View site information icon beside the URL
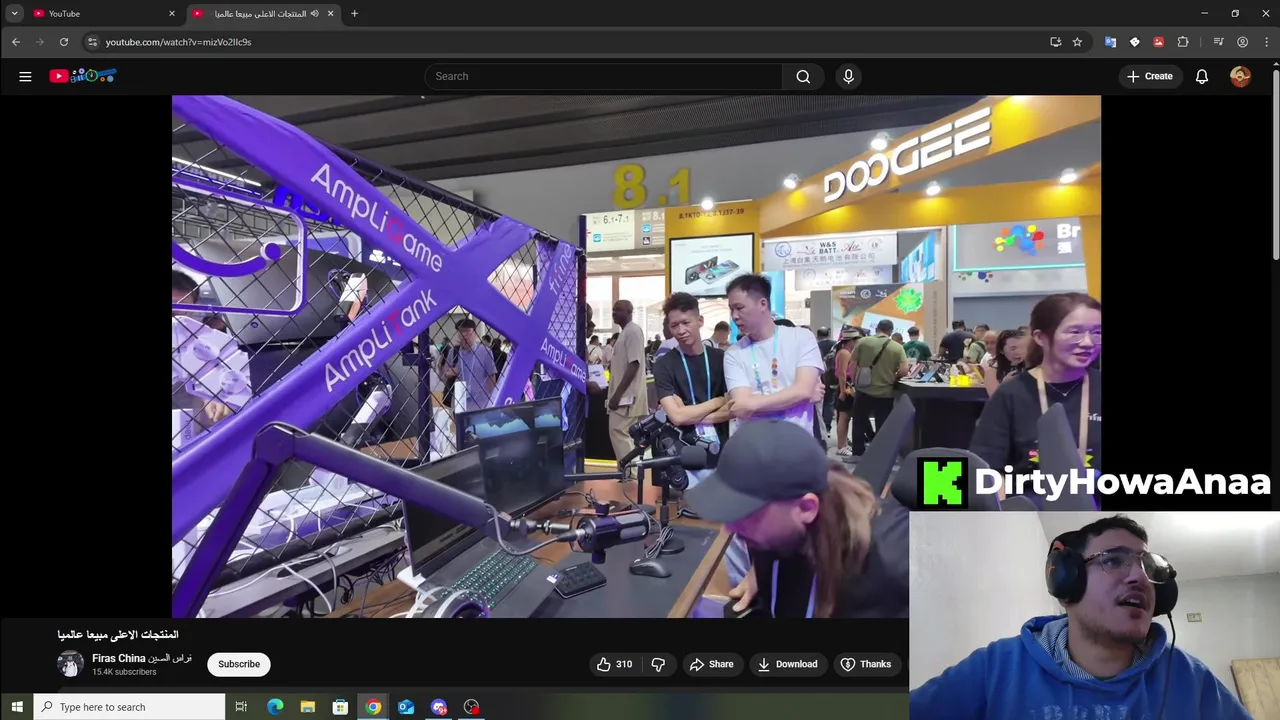The width and height of the screenshot is (1280, 720). [x=92, y=42]
